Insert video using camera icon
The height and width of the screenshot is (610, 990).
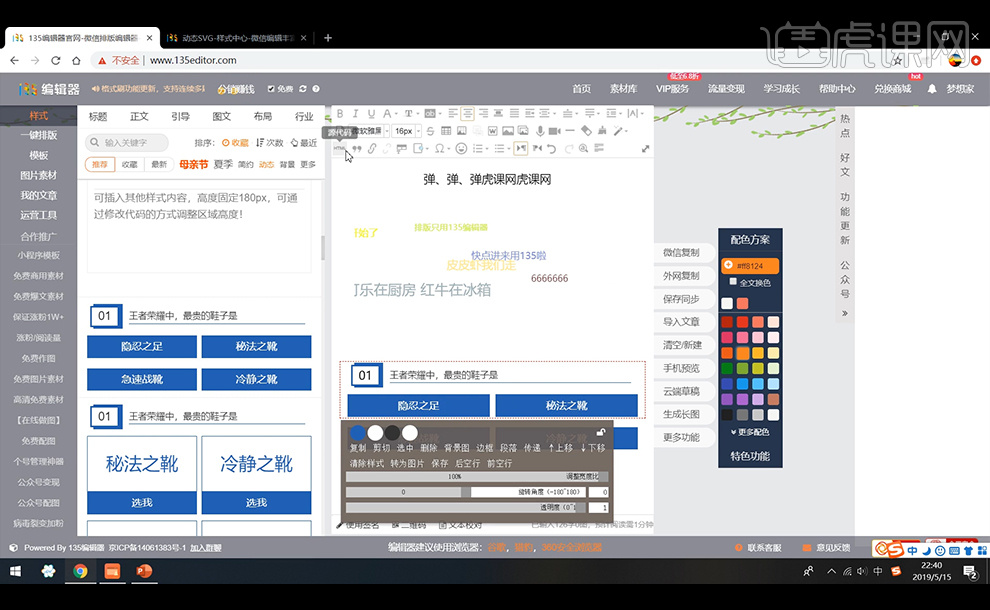[x=554, y=131]
